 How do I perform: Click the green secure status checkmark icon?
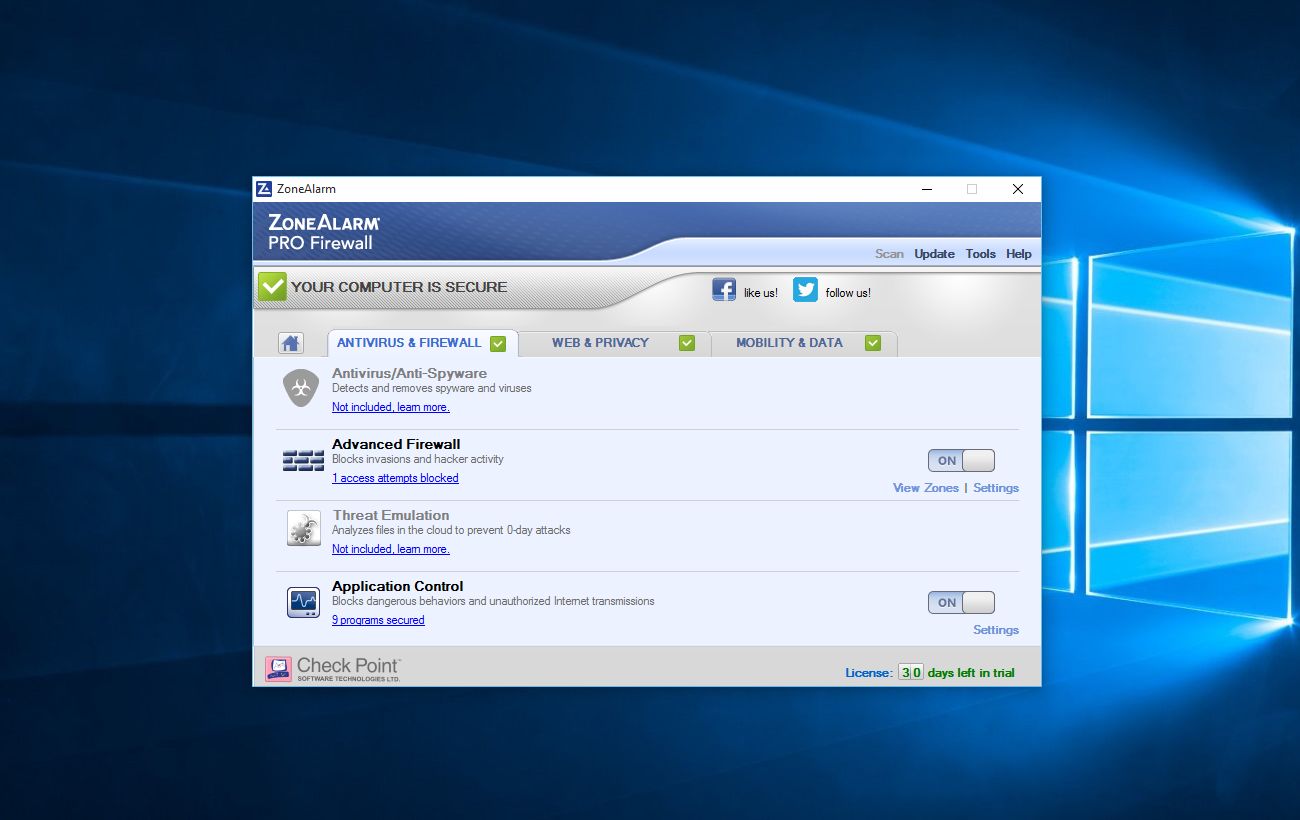pos(272,286)
